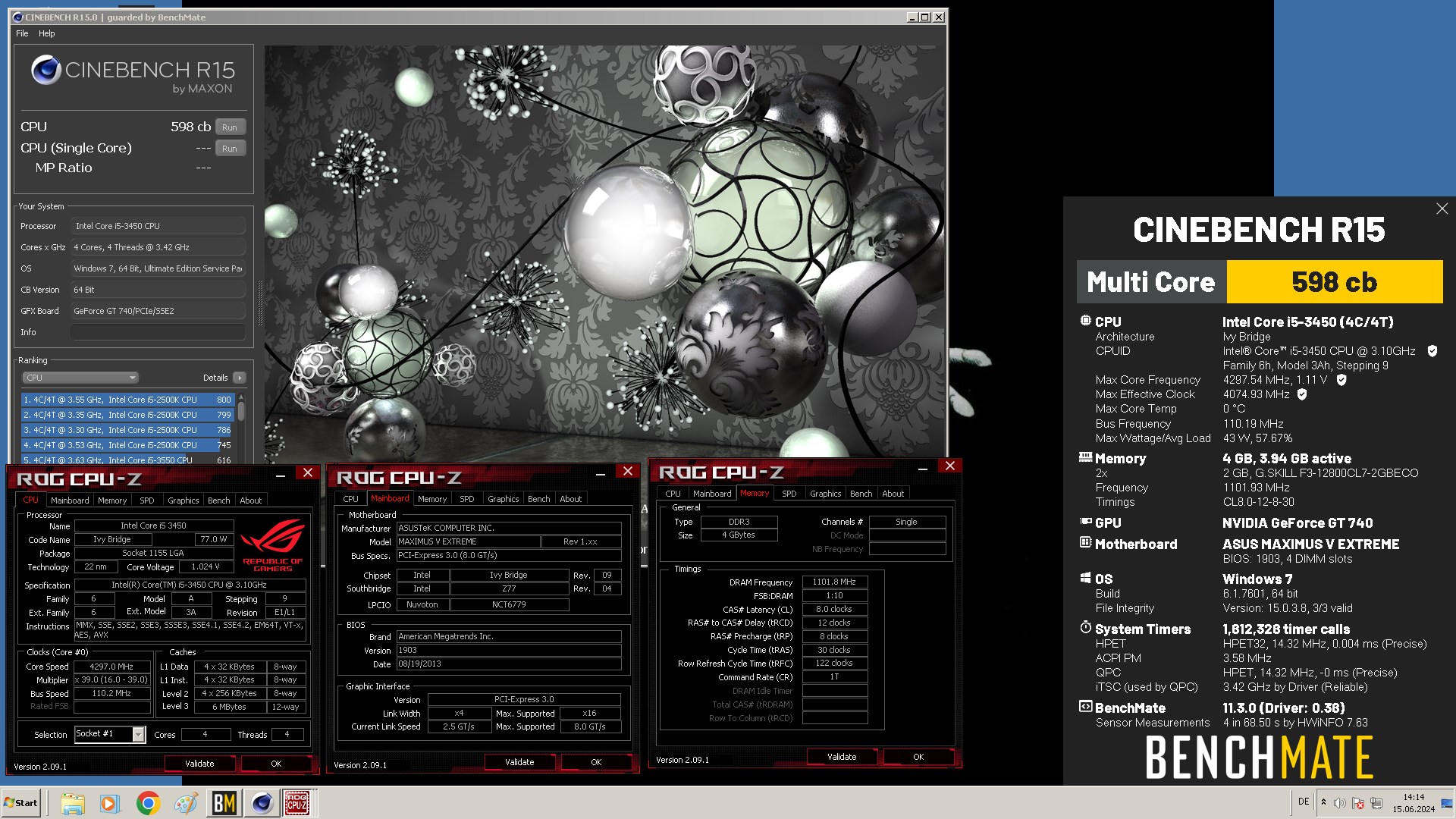Click the MAXIMUS V EXTREME model field
This screenshot has width=1456, height=819.
468,541
